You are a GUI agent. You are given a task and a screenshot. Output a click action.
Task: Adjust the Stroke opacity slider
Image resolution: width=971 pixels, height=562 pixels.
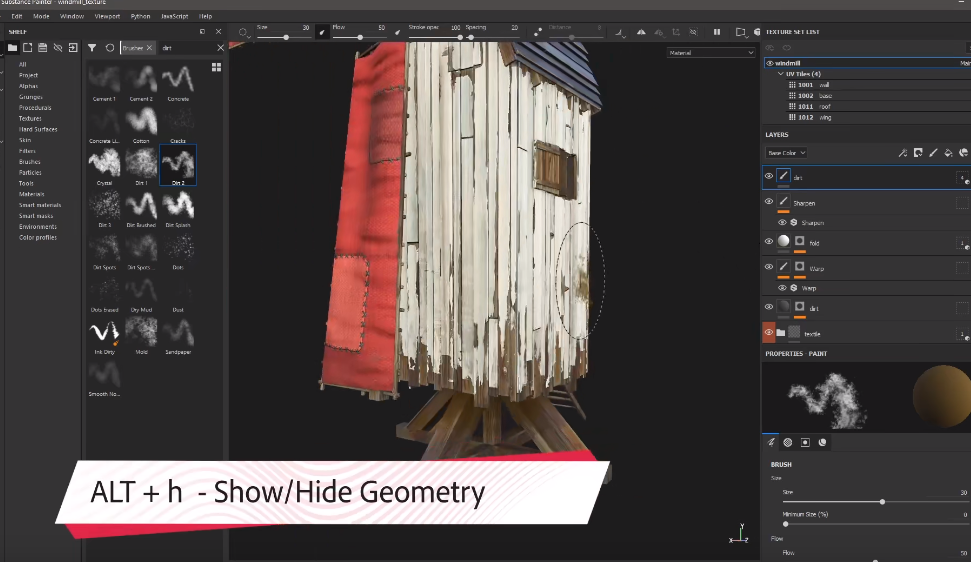click(433, 37)
